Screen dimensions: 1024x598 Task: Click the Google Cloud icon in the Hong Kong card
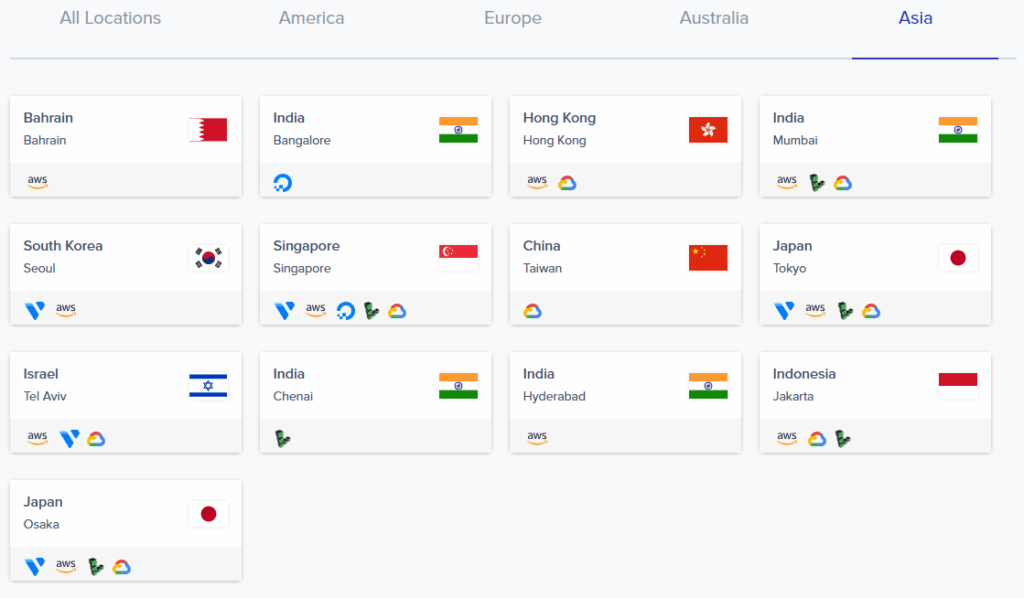567,183
